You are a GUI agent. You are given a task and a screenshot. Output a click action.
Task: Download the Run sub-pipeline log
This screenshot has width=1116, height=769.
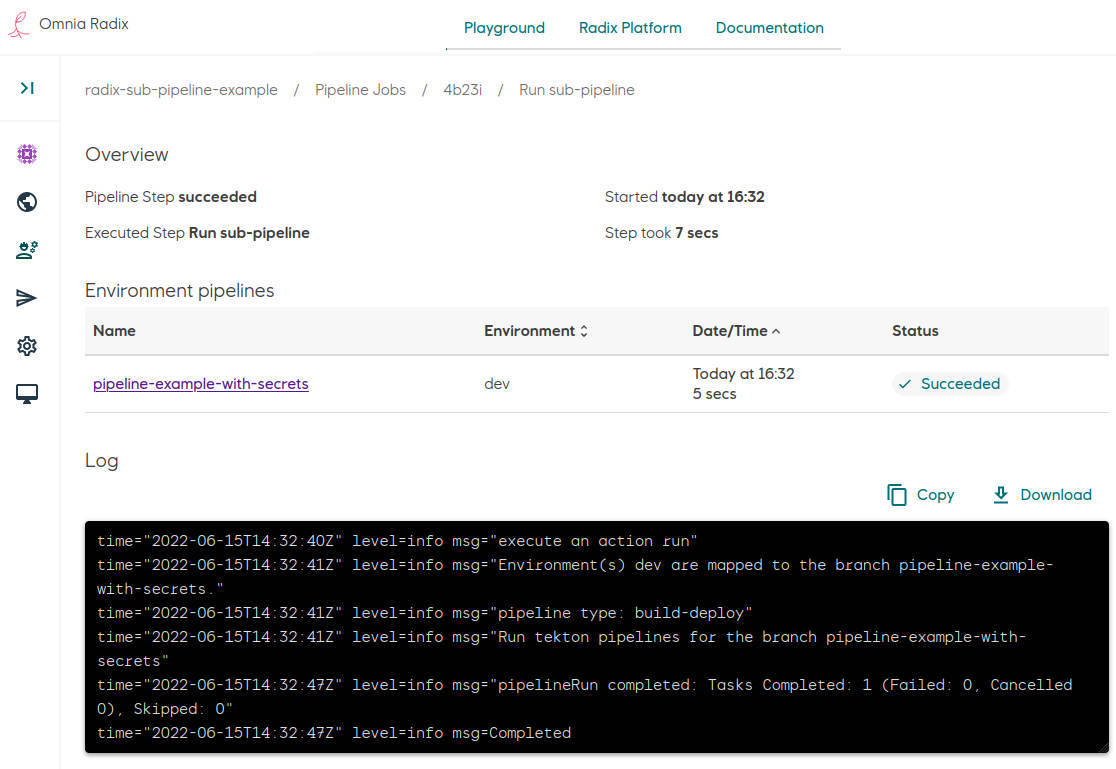pyautogui.click(x=1042, y=494)
